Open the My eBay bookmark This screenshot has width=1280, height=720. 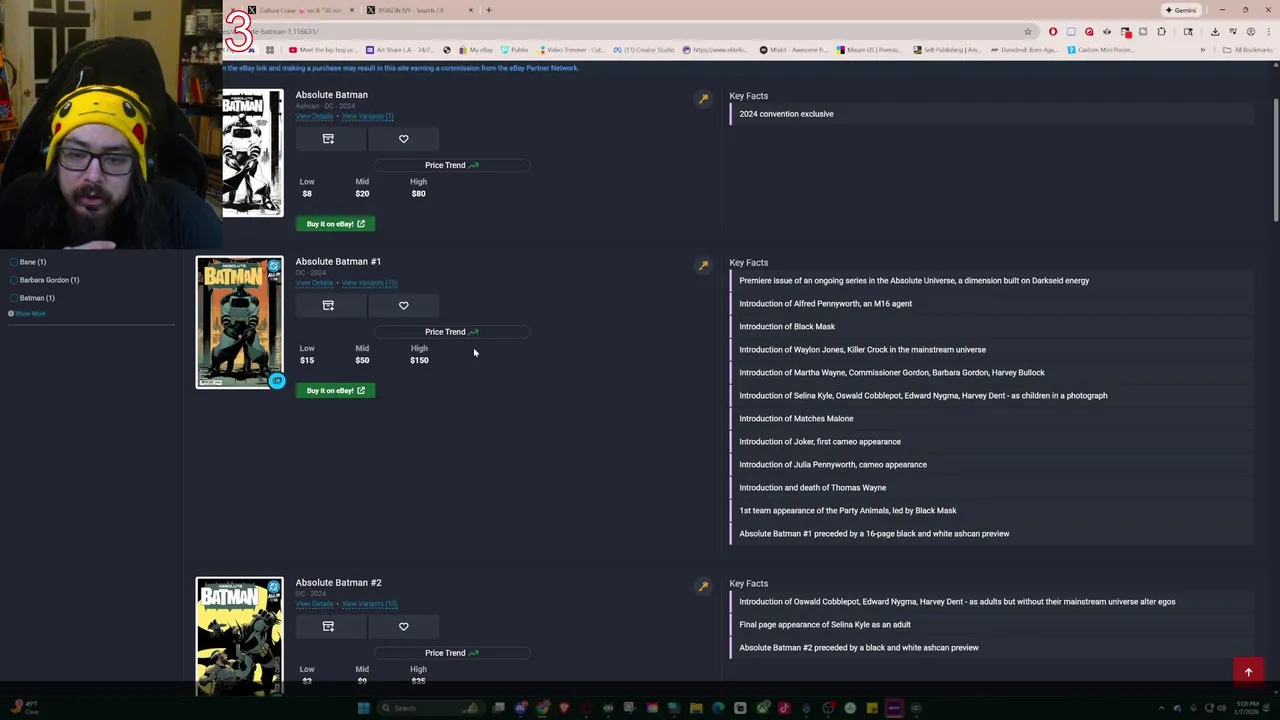coord(475,50)
